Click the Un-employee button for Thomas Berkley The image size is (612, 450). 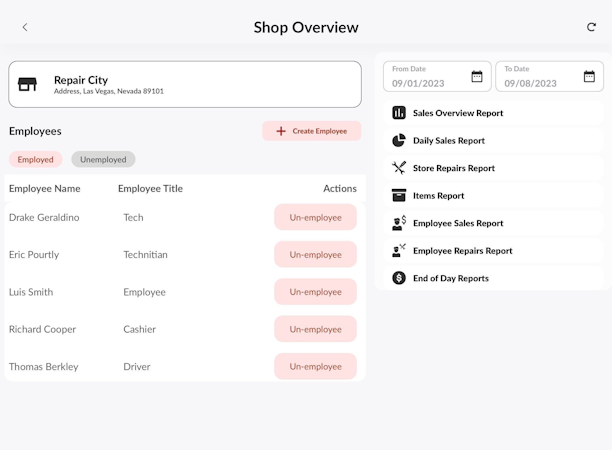point(315,367)
